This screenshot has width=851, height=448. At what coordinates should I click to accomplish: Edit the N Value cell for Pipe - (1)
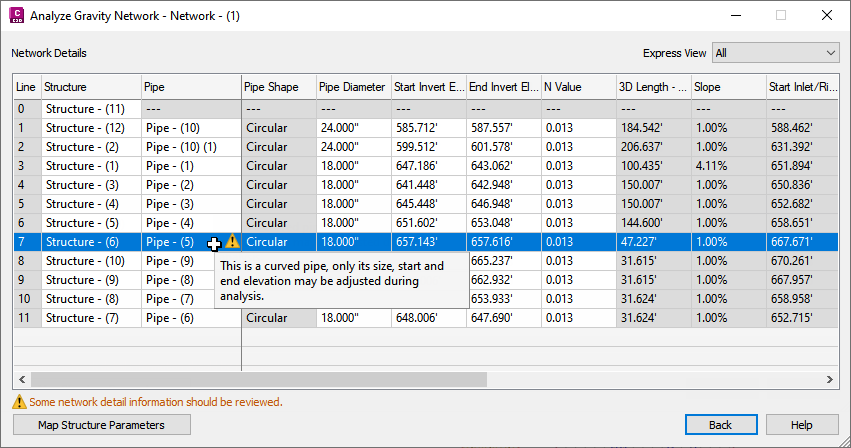coord(579,166)
